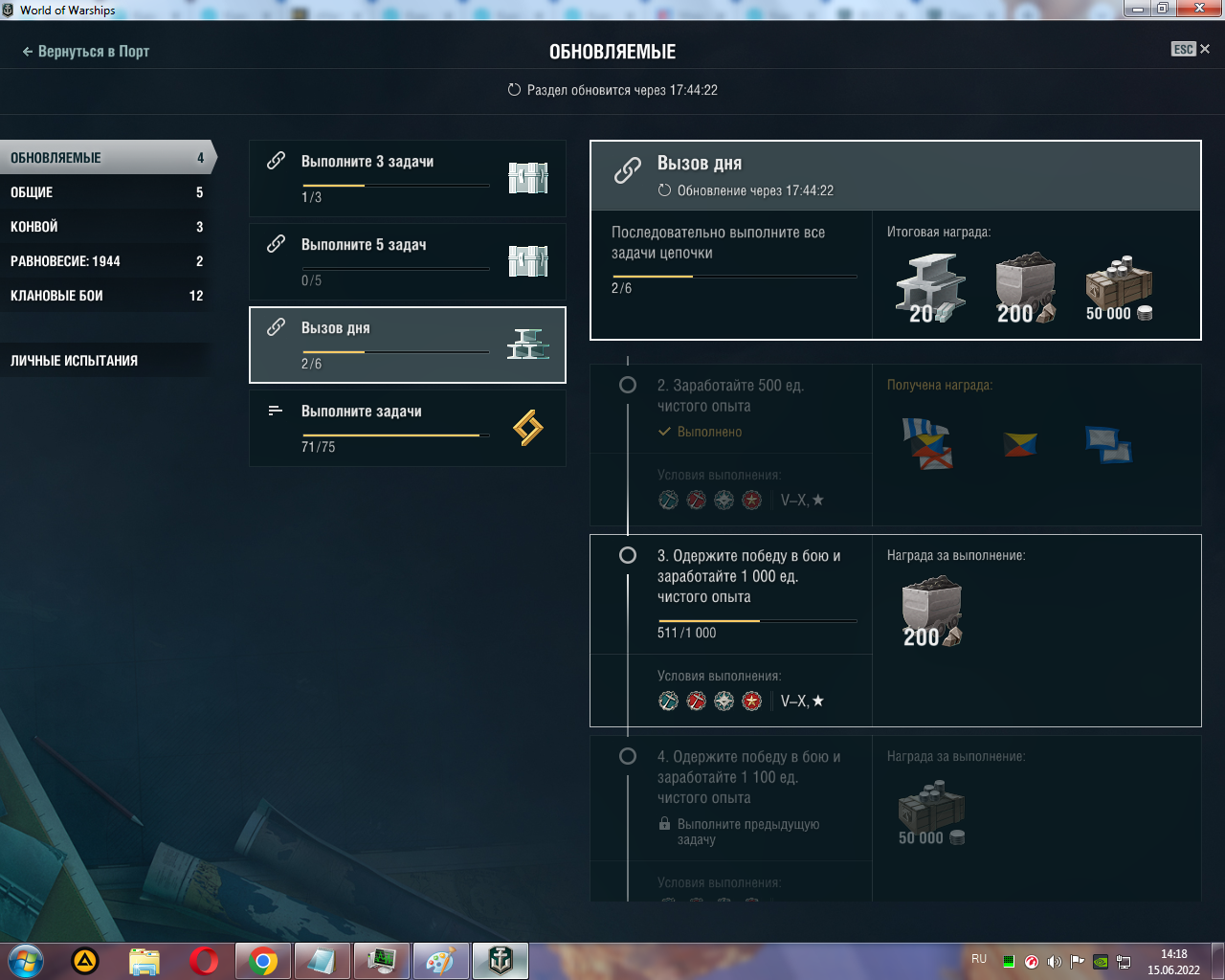1225x980 pixels.
Task: Switch to РАВНОВЕСИЕ: 1944 tab
Action: 105,261
